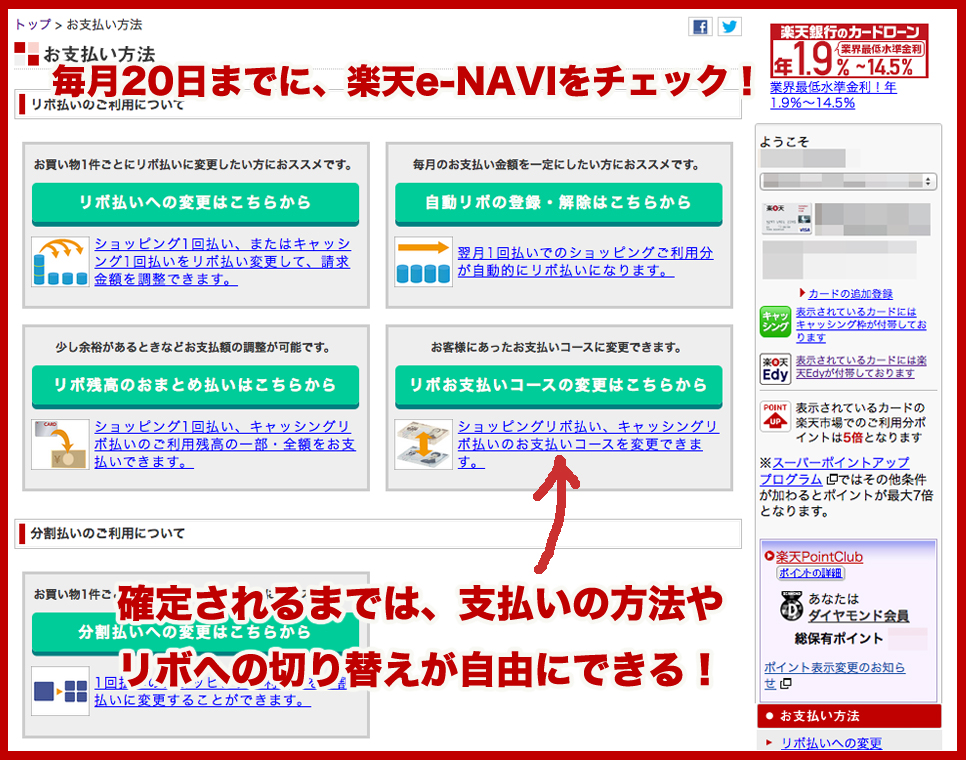
Task: Open ご利用残高の一部・全額をお支払い link
Action: point(225,444)
